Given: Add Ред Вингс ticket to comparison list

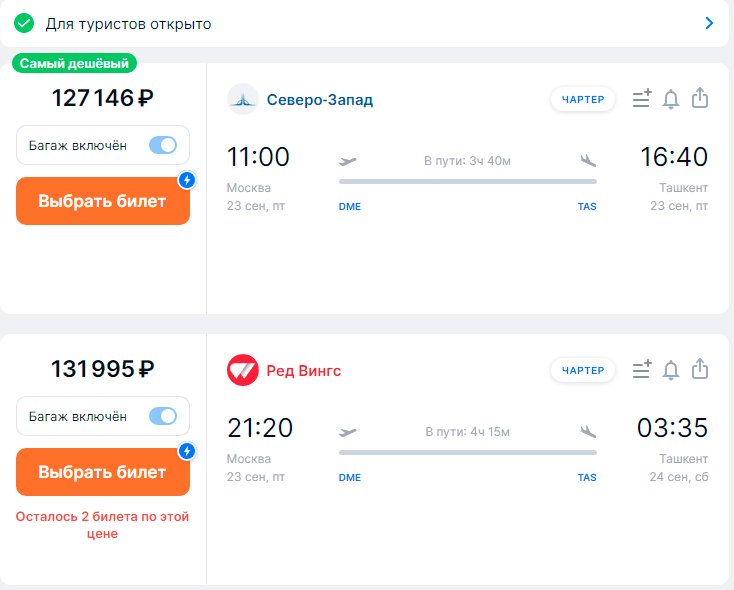Looking at the screenshot, I should point(642,369).
